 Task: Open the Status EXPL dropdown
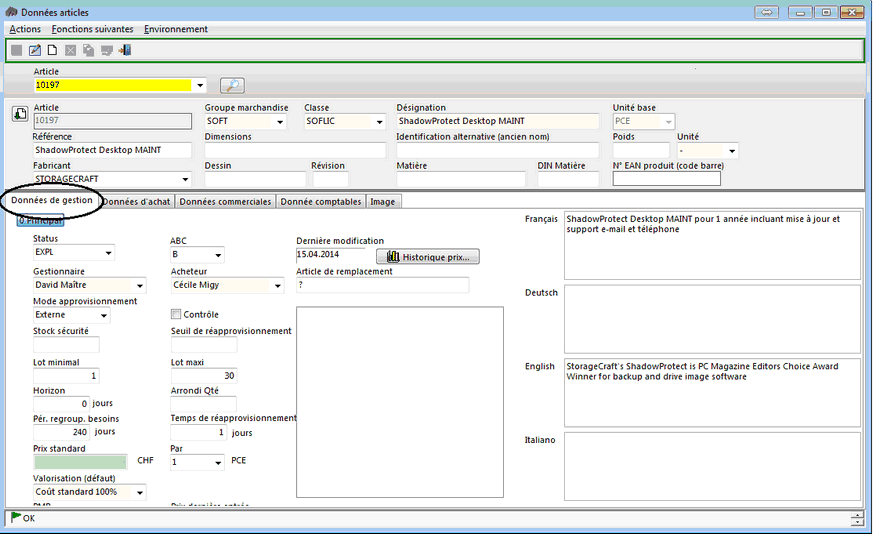click(109, 253)
